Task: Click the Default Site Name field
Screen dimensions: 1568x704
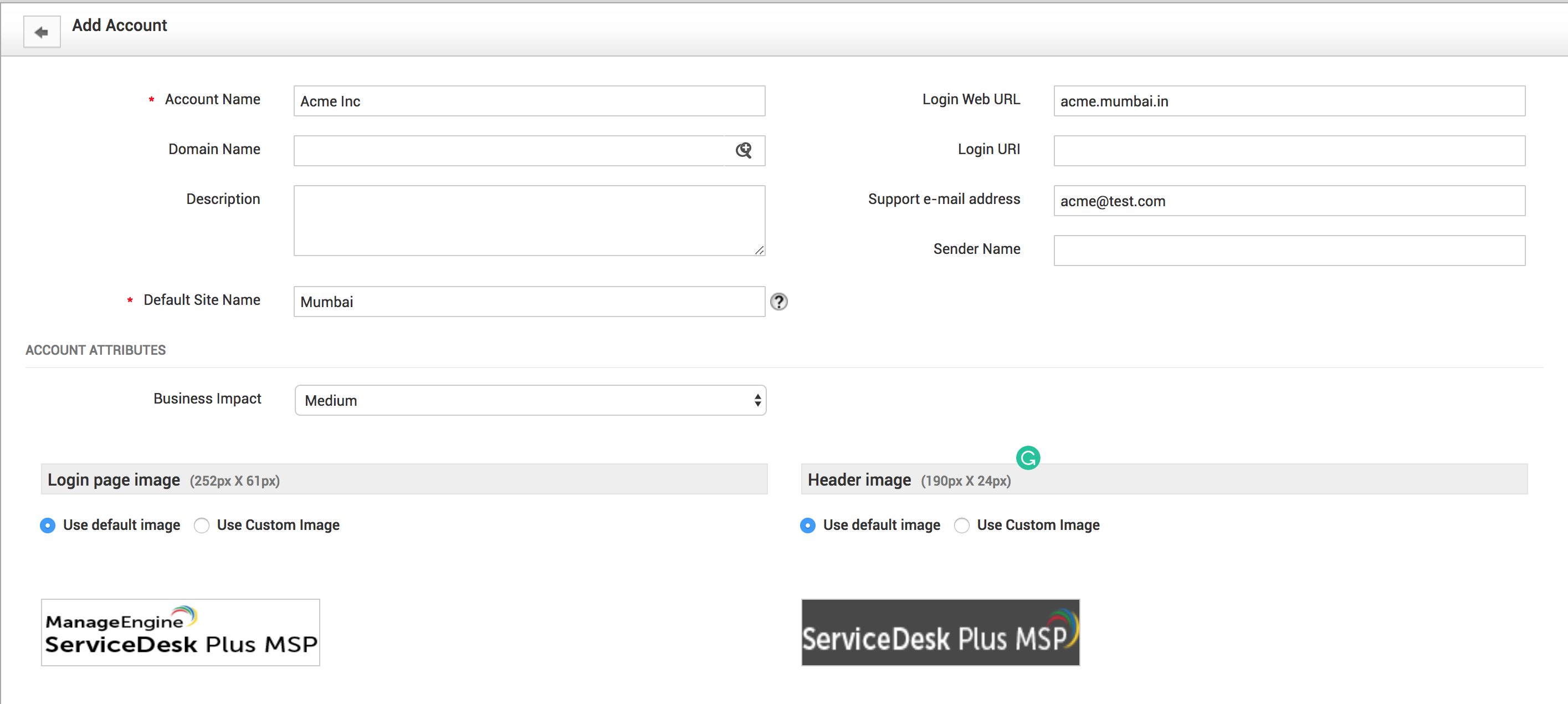Action: [x=529, y=302]
